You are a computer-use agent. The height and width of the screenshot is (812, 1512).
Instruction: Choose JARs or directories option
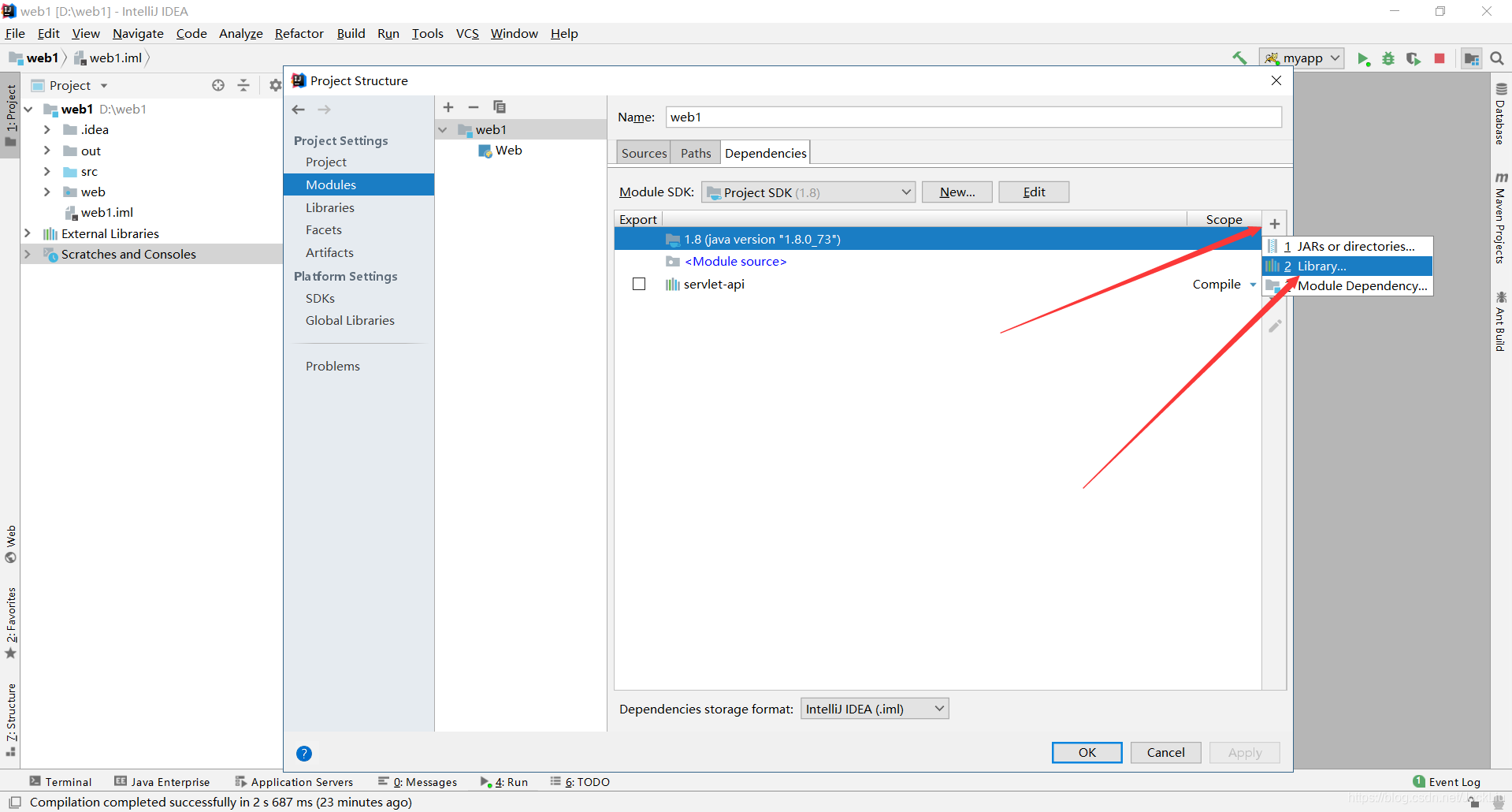coord(1347,246)
